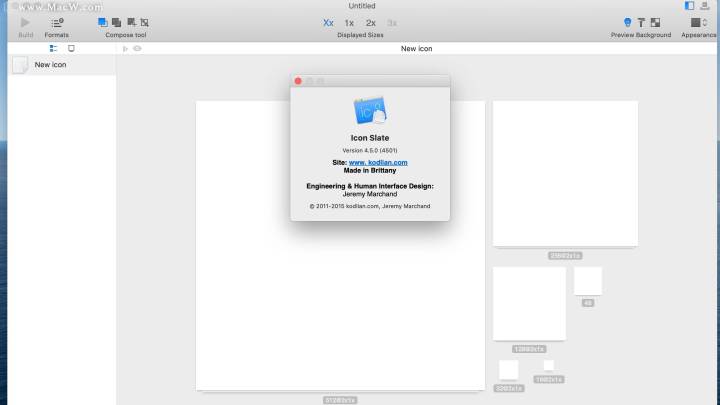720x405 pixels.
Task: Open the Appearance dropdown
Action: pyautogui.click(x=699, y=22)
